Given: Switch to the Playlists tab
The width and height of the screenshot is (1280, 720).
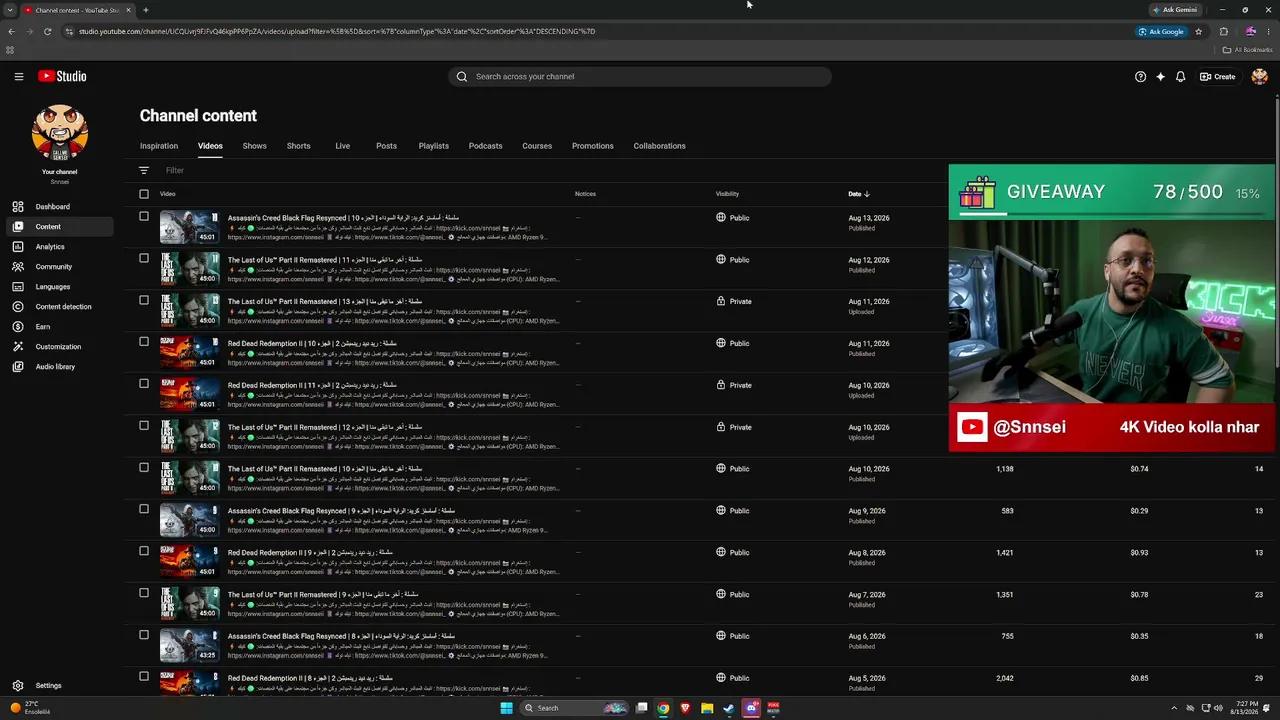Looking at the screenshot, I should pos(434,146).
